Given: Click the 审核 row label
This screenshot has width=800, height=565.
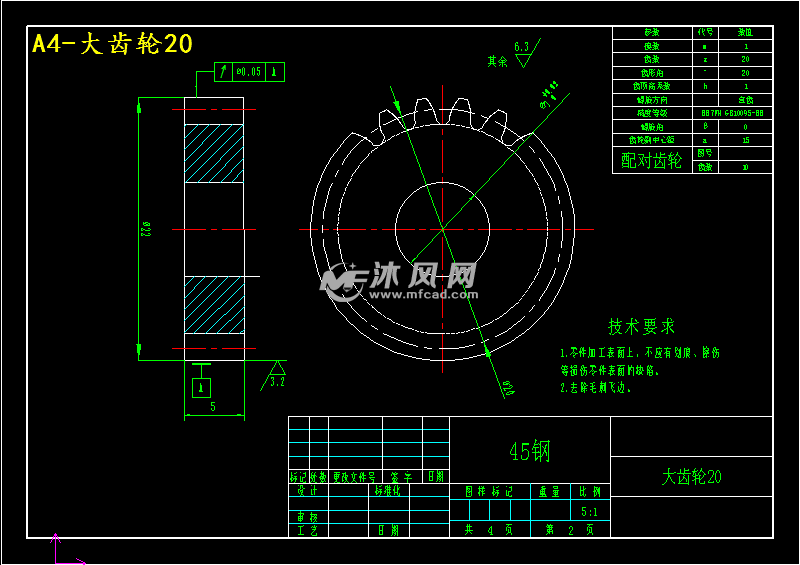Looking at the screenshot, I should (x=308, y=517).
